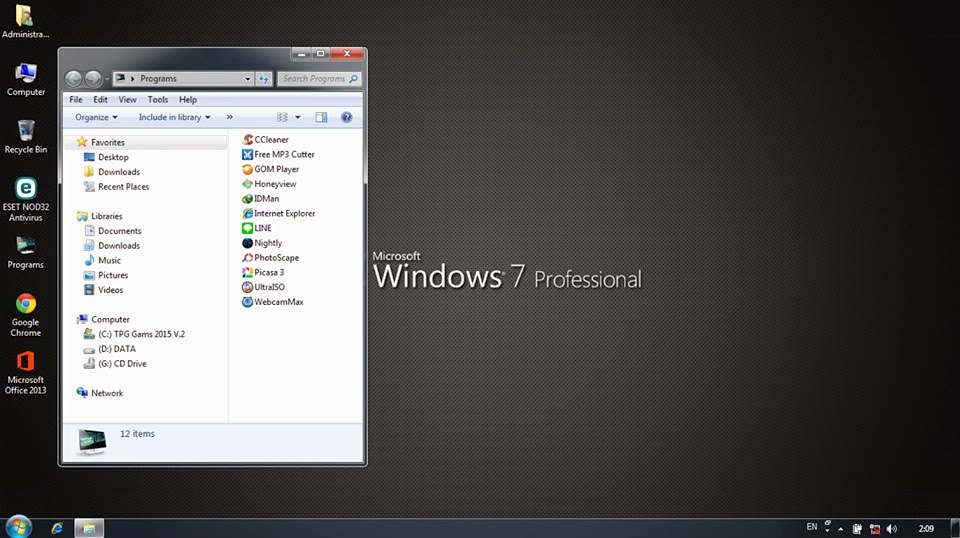
Task: Select Libraries in the navigation pane
Action: pyautogui.click(x=99, y=216)
